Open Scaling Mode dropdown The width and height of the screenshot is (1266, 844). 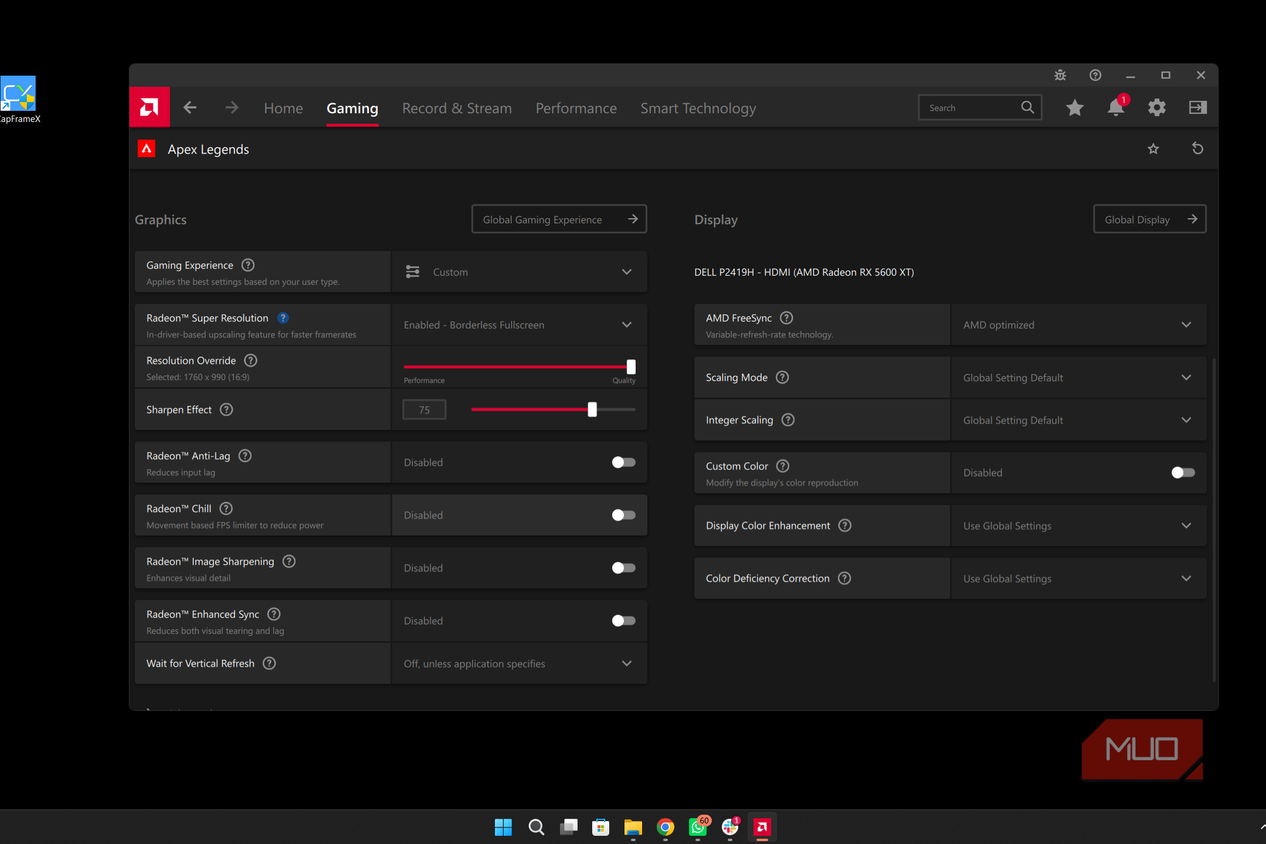1078,378
